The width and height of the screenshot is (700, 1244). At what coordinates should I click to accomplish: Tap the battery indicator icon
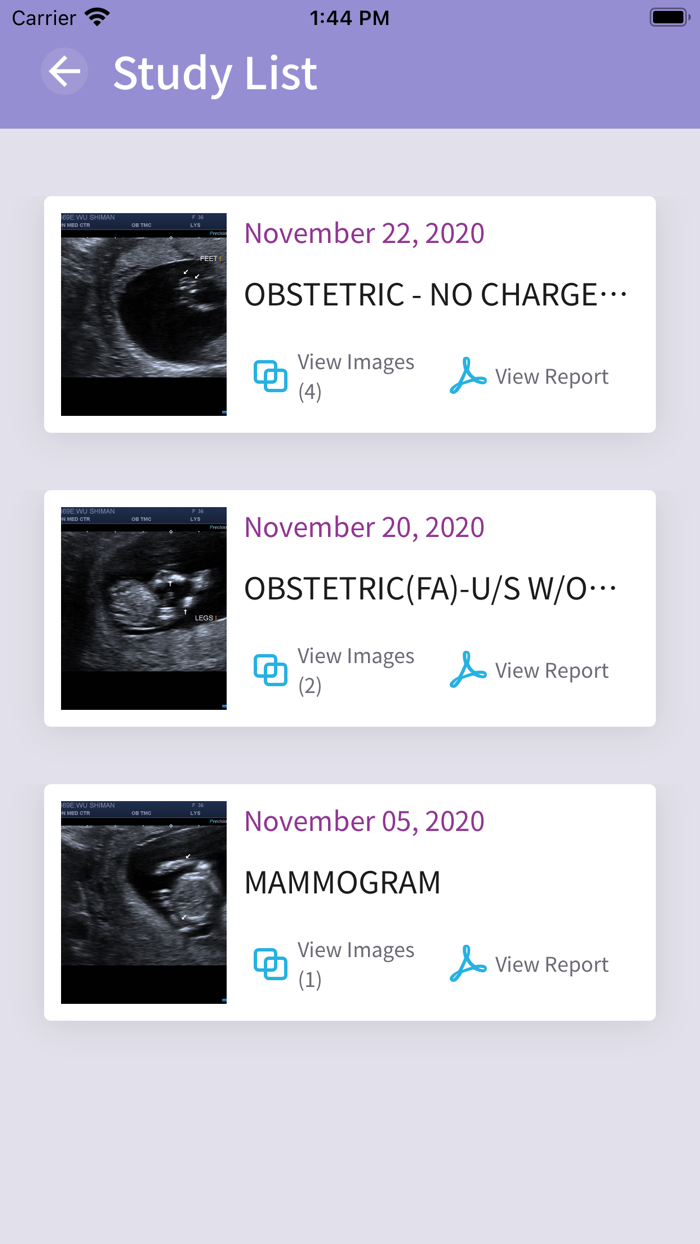(x=668, y=17)
